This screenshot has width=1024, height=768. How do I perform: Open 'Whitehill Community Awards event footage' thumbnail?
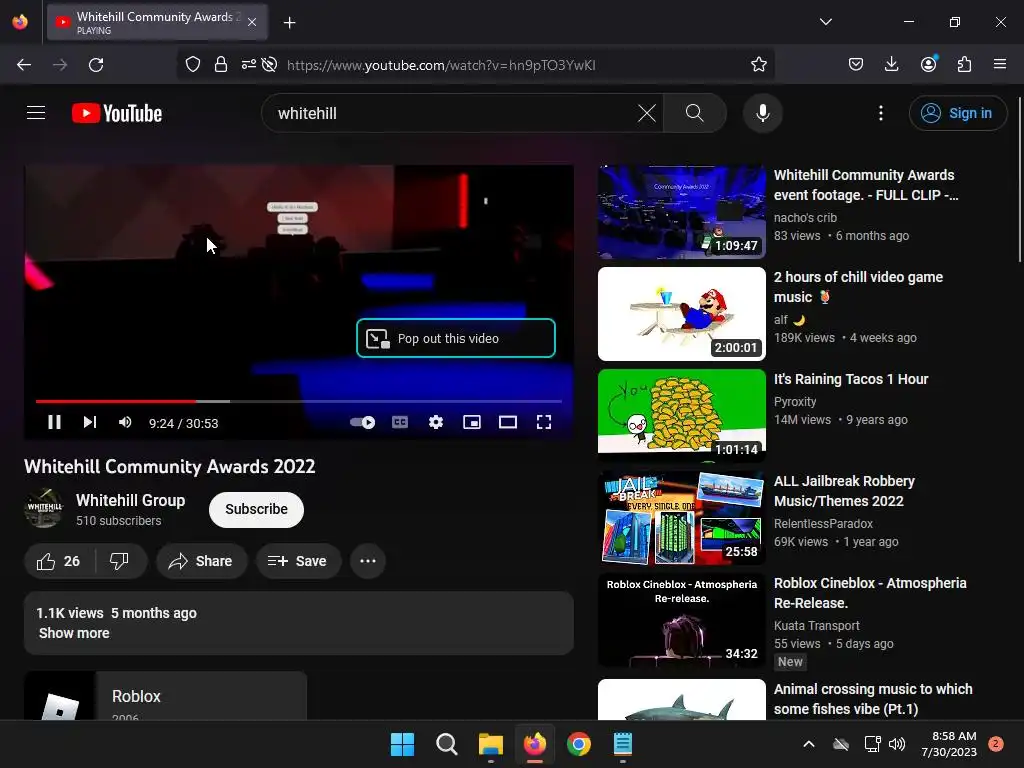[x=682, y=212]
